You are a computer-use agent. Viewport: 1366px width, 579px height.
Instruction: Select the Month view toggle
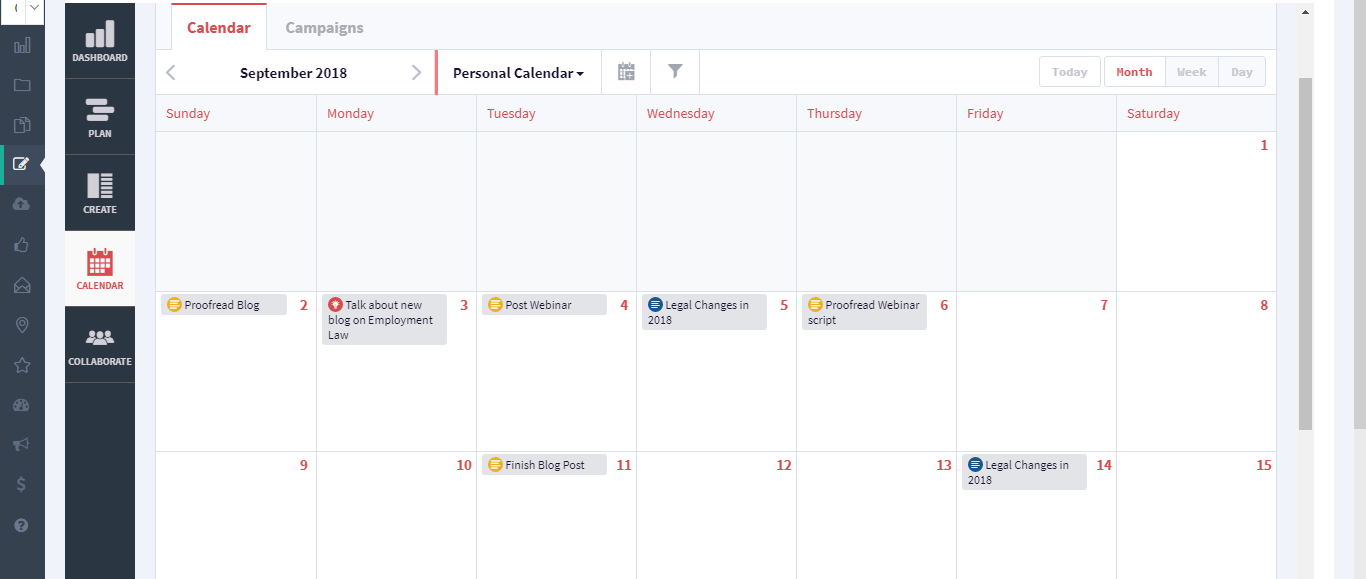[x=1134, y=72]
